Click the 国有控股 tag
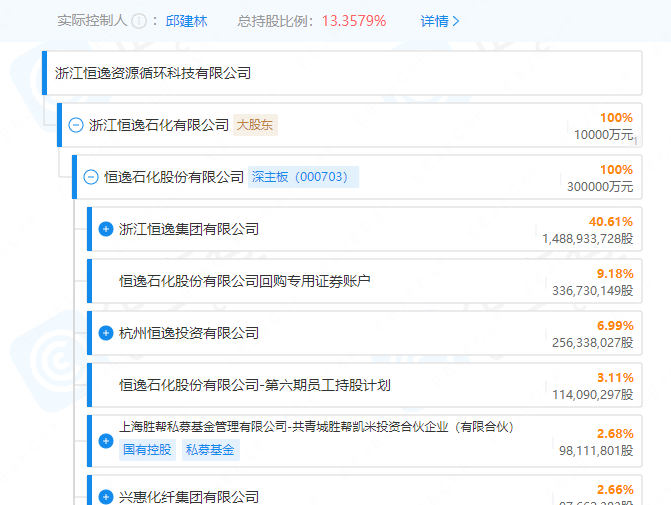671x505 pixels. tap(147, 450)
